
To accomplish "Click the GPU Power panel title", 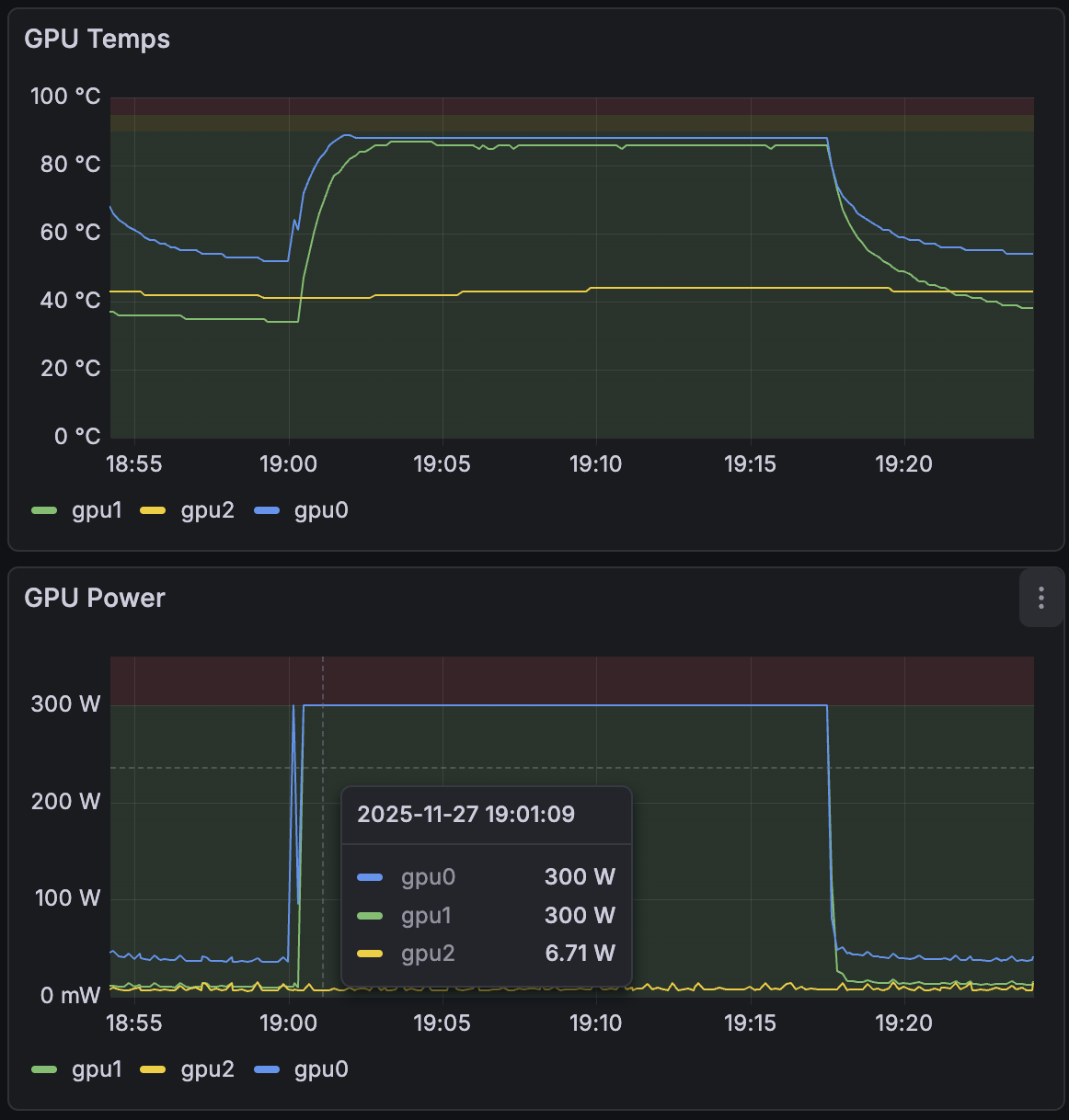I will pos(94,598).
